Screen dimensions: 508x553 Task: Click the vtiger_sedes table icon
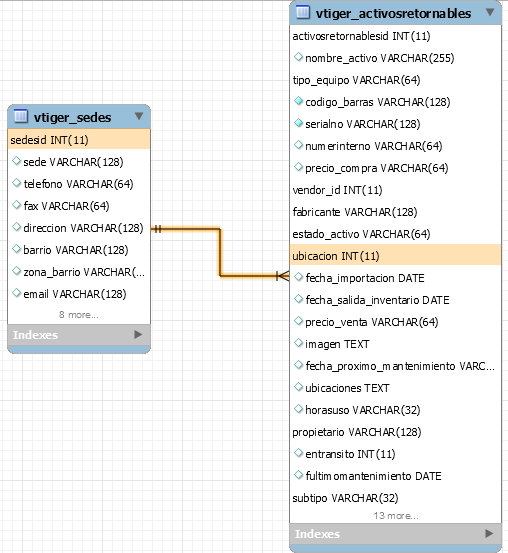pos(20,116)
